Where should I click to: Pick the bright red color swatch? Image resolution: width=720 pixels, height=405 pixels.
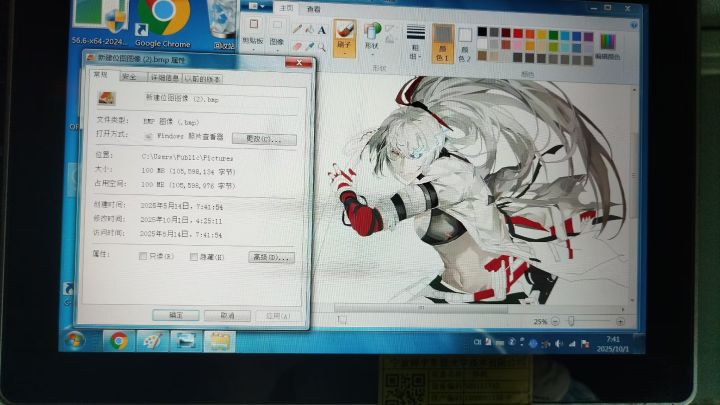(518, 33)
